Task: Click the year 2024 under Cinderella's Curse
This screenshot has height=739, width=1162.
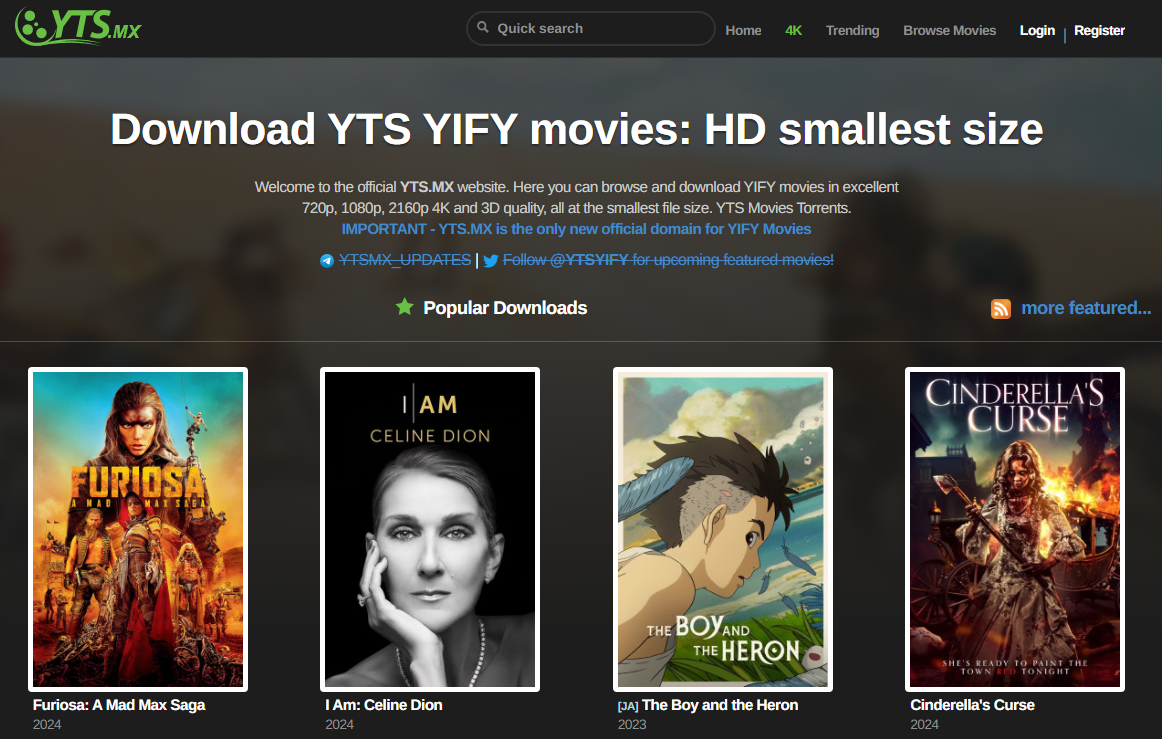Action: click(924, 725)
